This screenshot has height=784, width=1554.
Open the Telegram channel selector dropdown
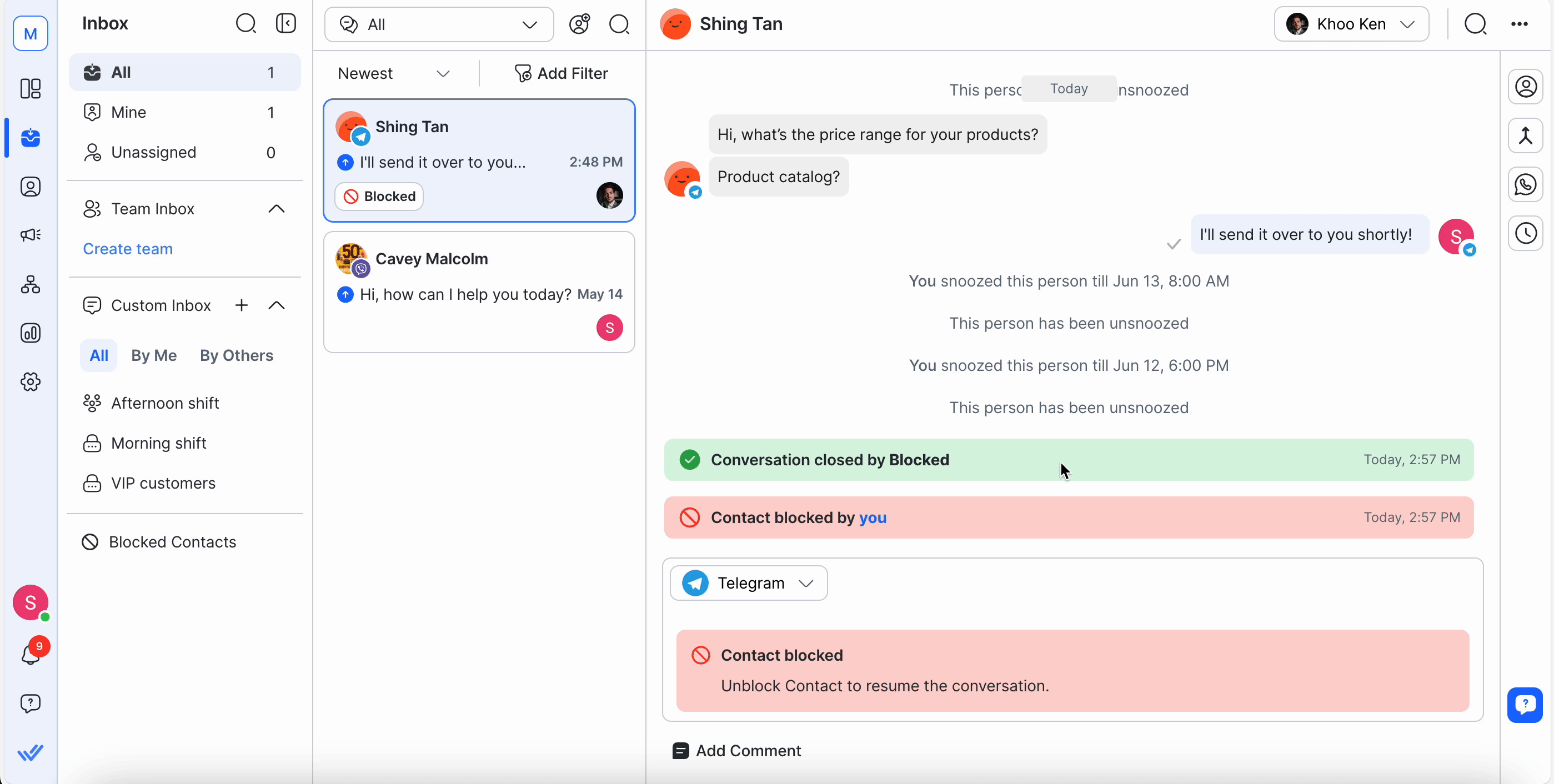pos(748,582)
